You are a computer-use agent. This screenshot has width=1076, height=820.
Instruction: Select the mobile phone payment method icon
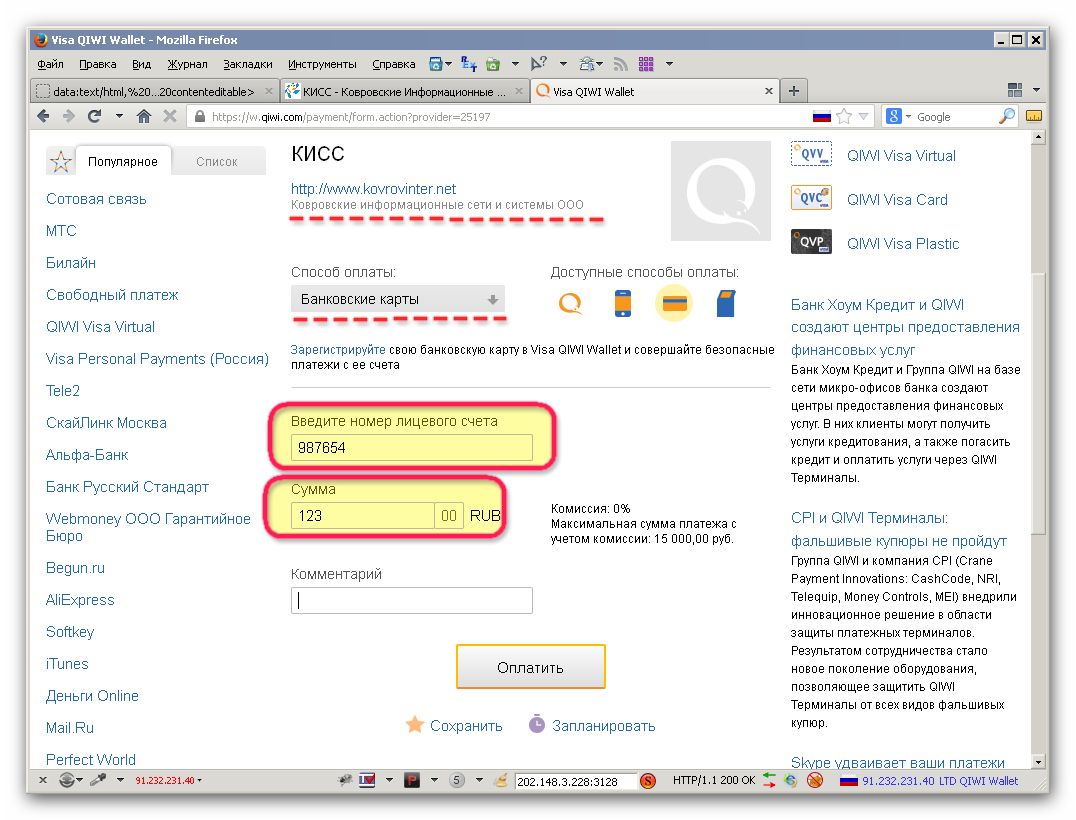622,303
